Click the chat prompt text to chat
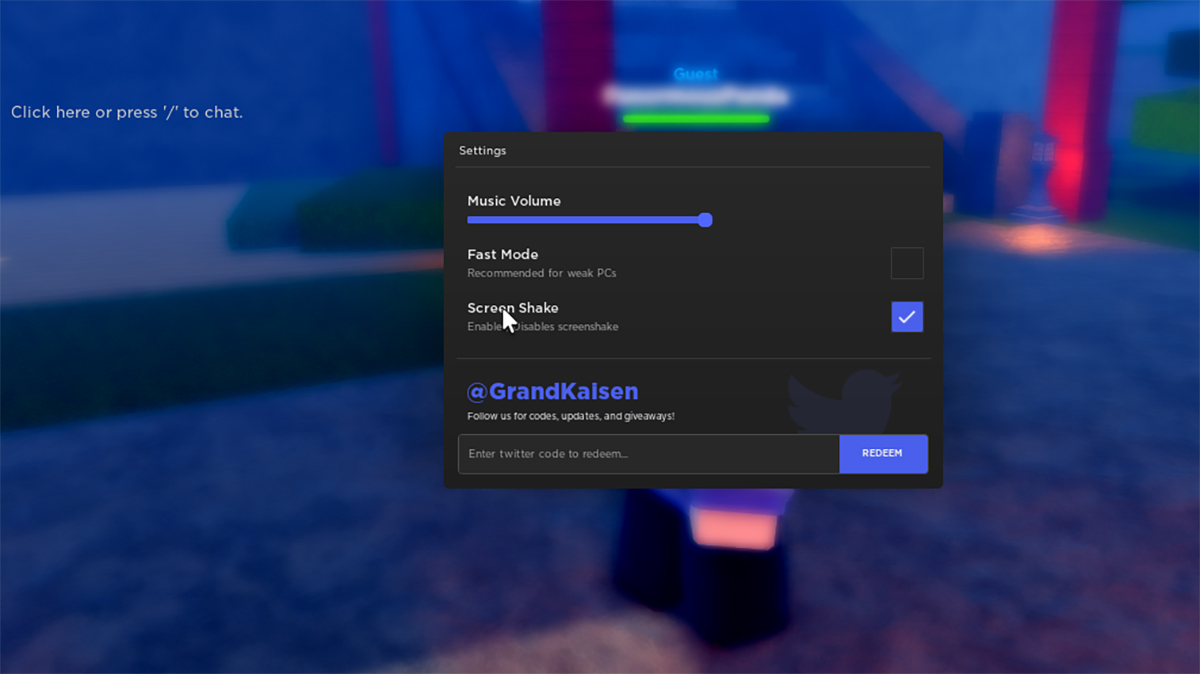This screenshot has height=674, width=1200. point(127,112)
